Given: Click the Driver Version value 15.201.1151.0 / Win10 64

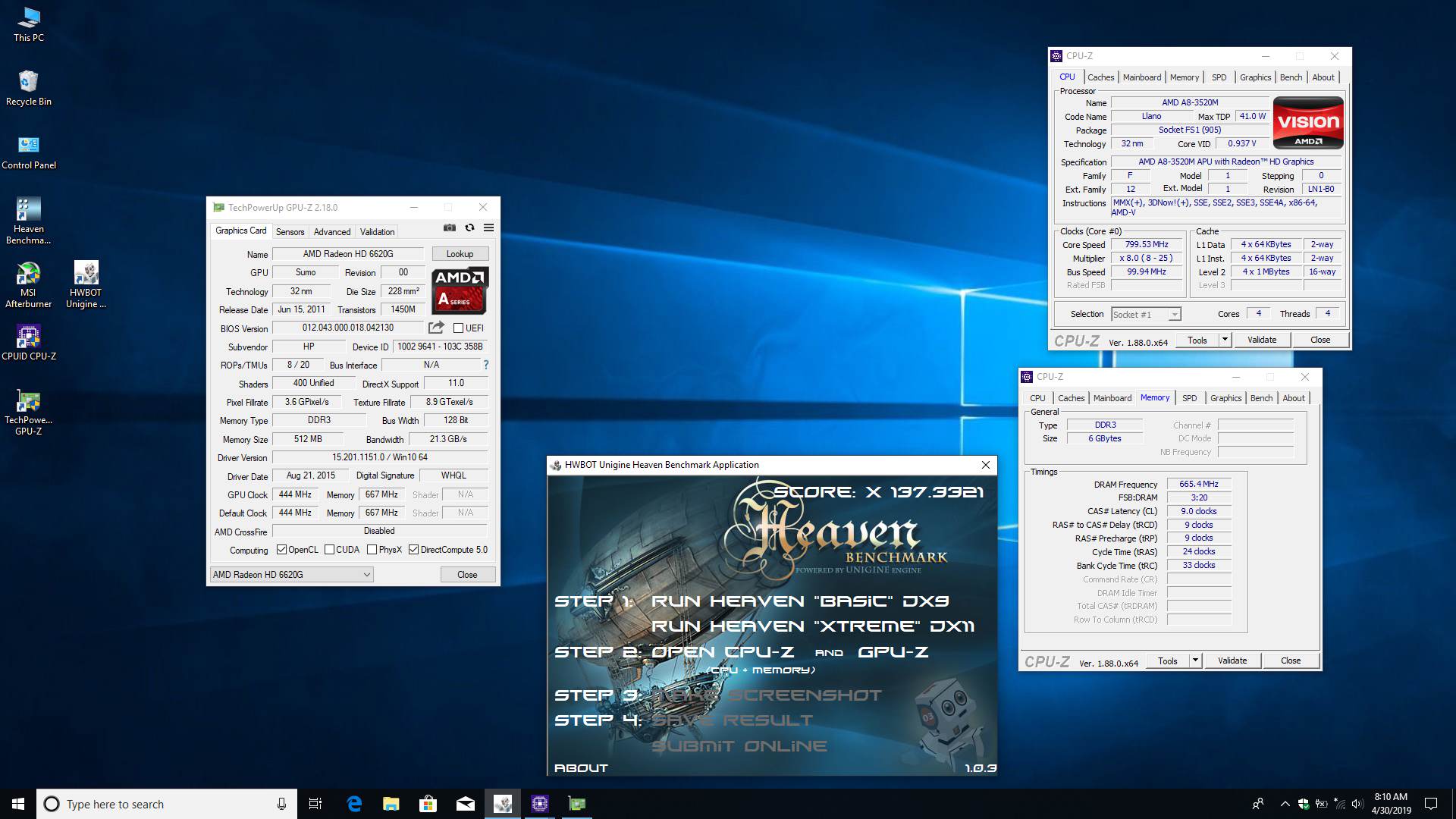Looking at the screenshot, I should point(380,457).
